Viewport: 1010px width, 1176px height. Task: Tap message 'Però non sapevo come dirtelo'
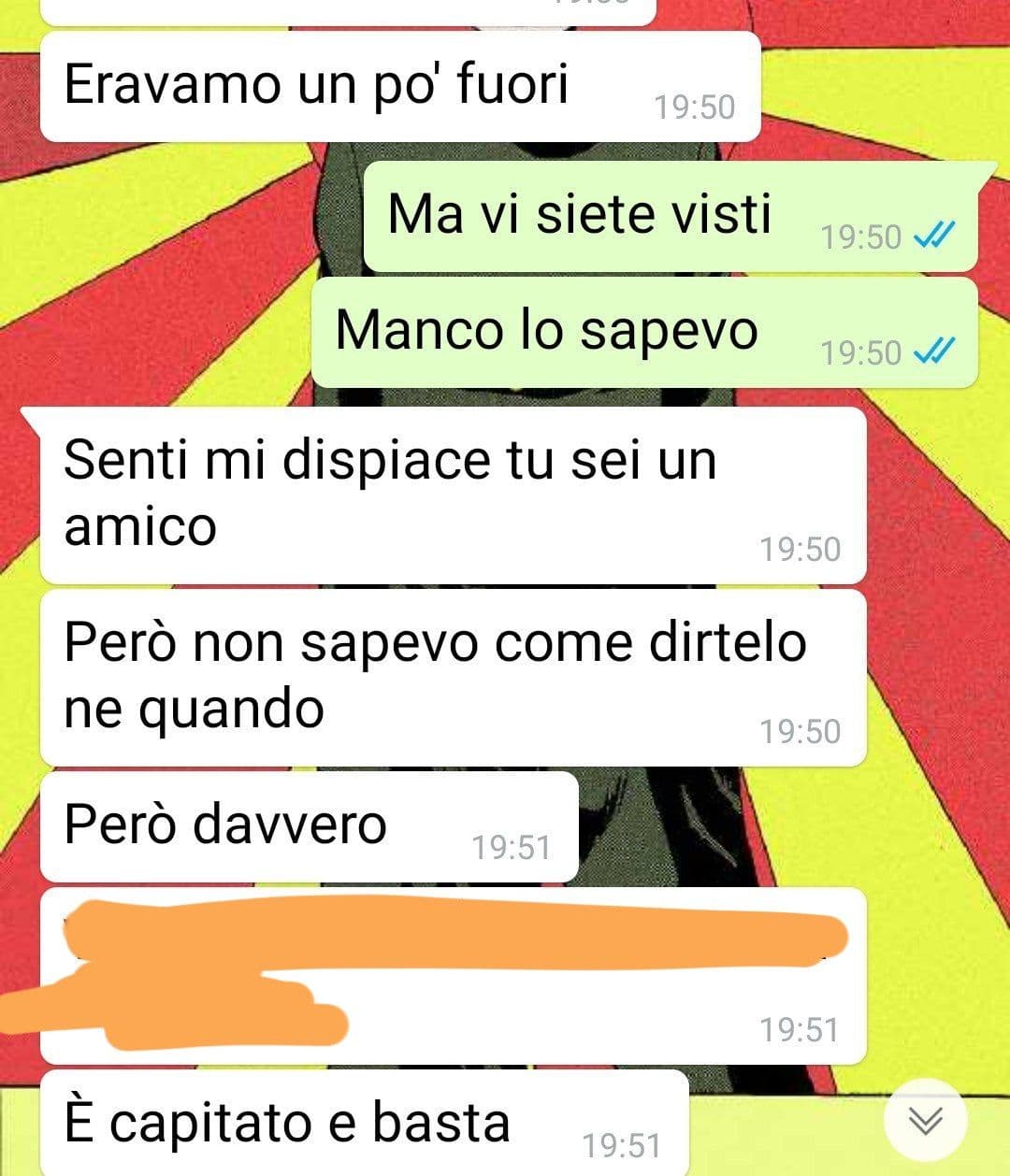[454, 677]
